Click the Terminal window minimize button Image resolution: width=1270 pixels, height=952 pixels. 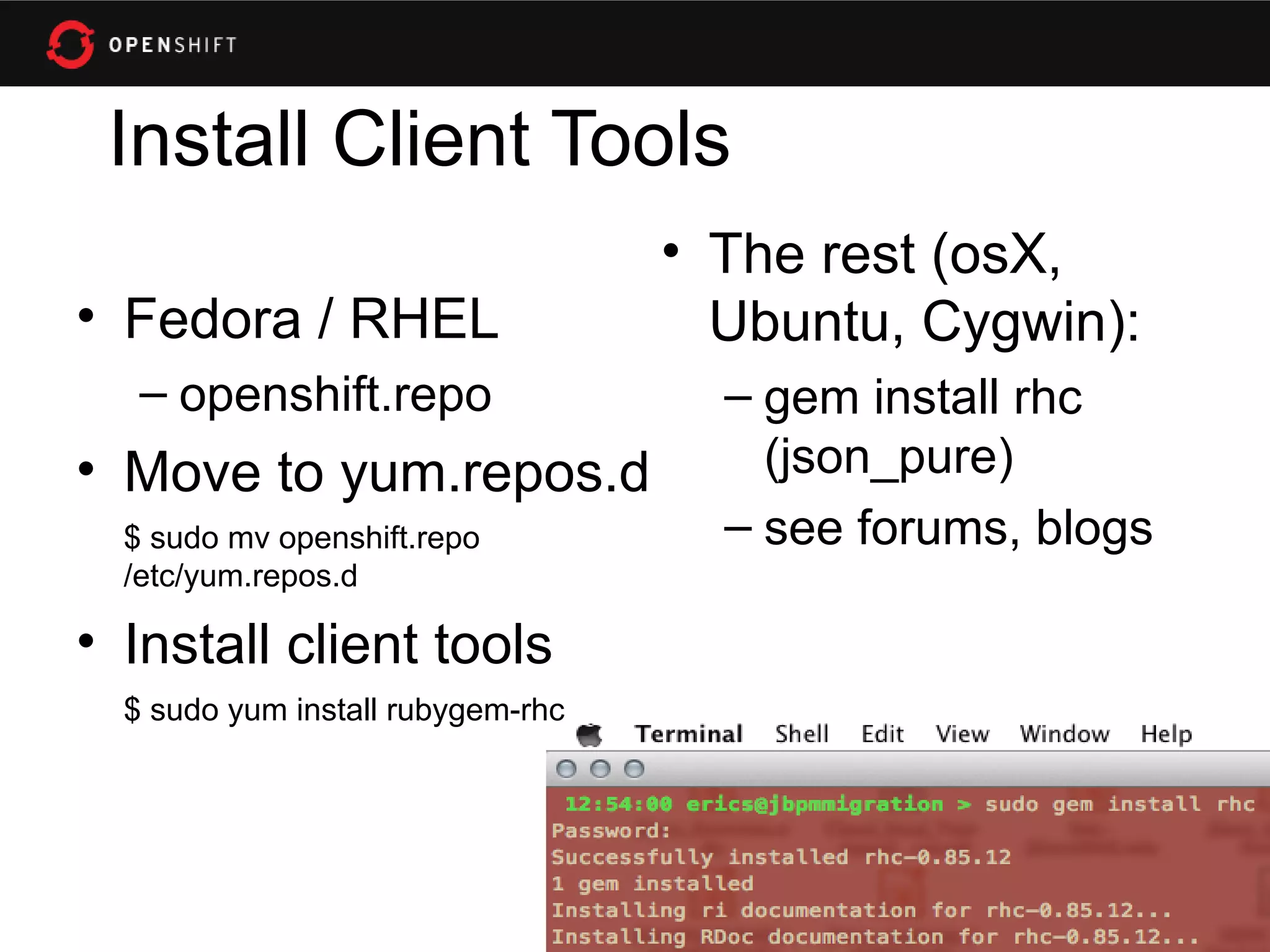(x=600, y=769)
